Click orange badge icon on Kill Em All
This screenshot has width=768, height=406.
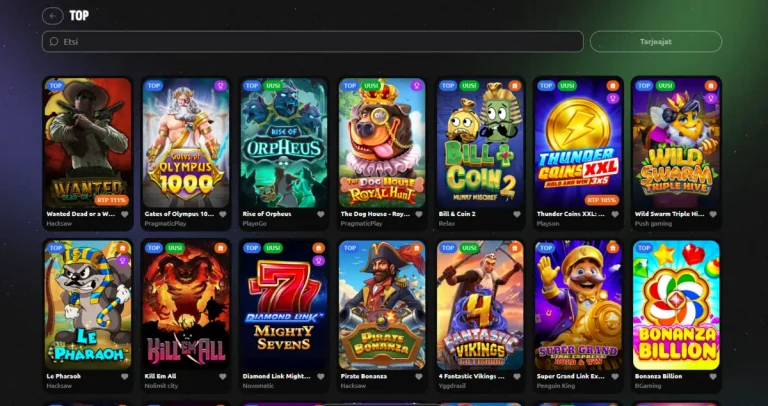click(220, 248)
